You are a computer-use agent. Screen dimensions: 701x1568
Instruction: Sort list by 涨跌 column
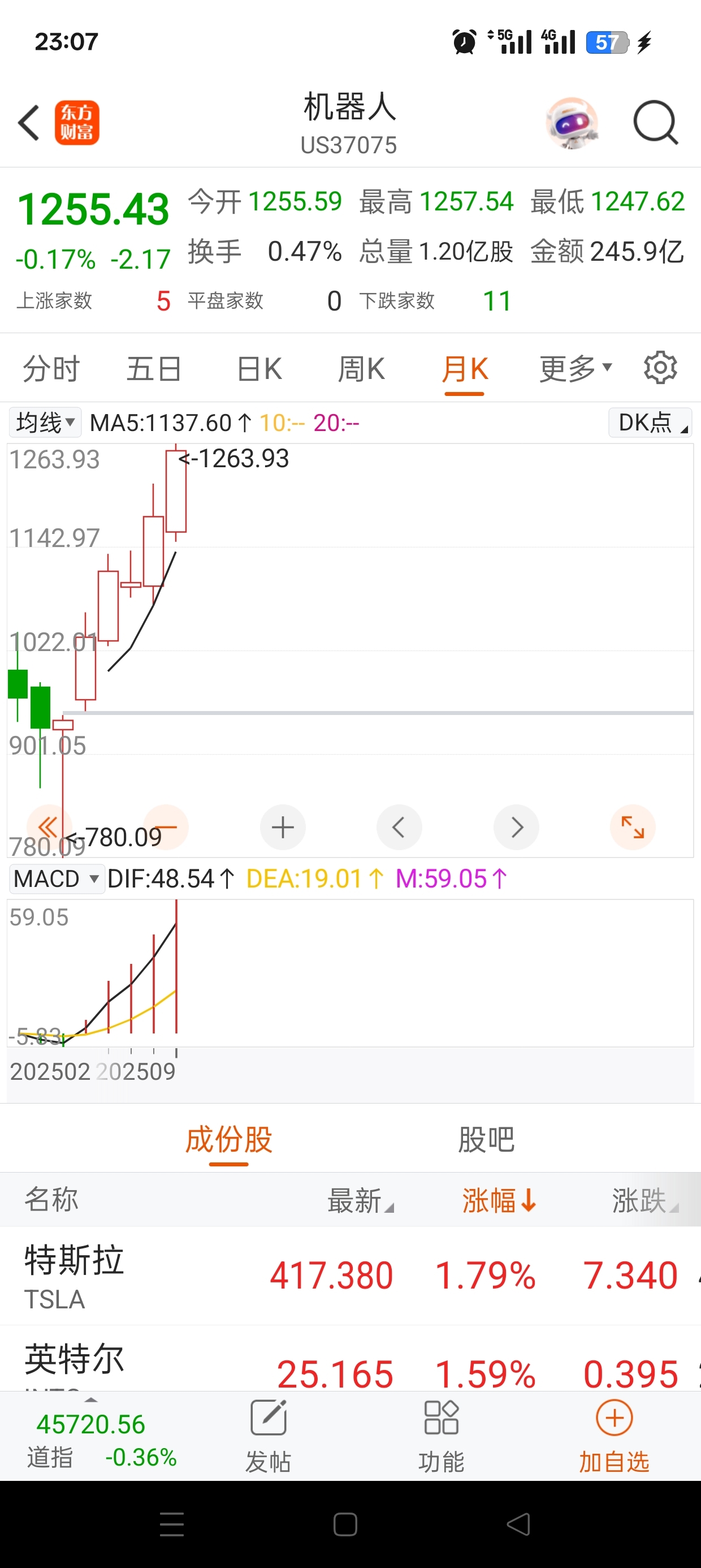point(645,1200)
